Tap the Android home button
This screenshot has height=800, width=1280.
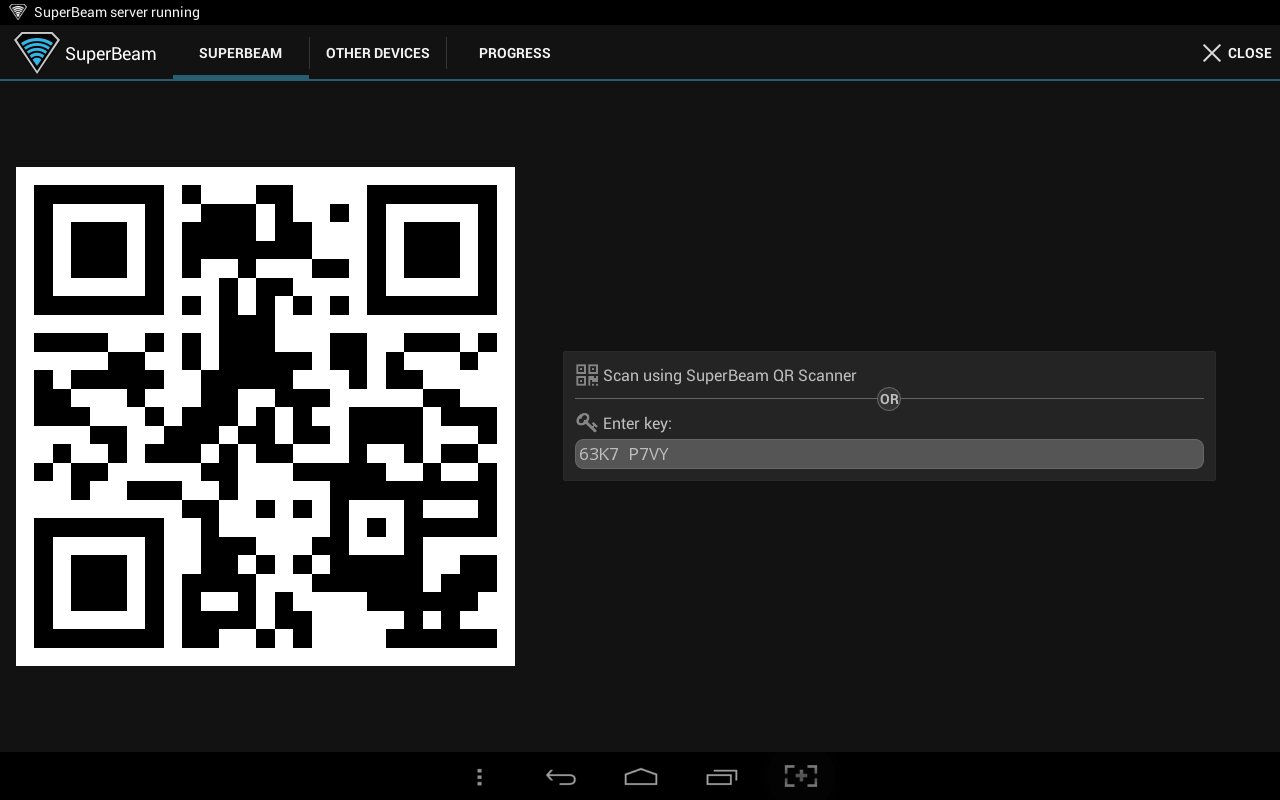(640, 776)
